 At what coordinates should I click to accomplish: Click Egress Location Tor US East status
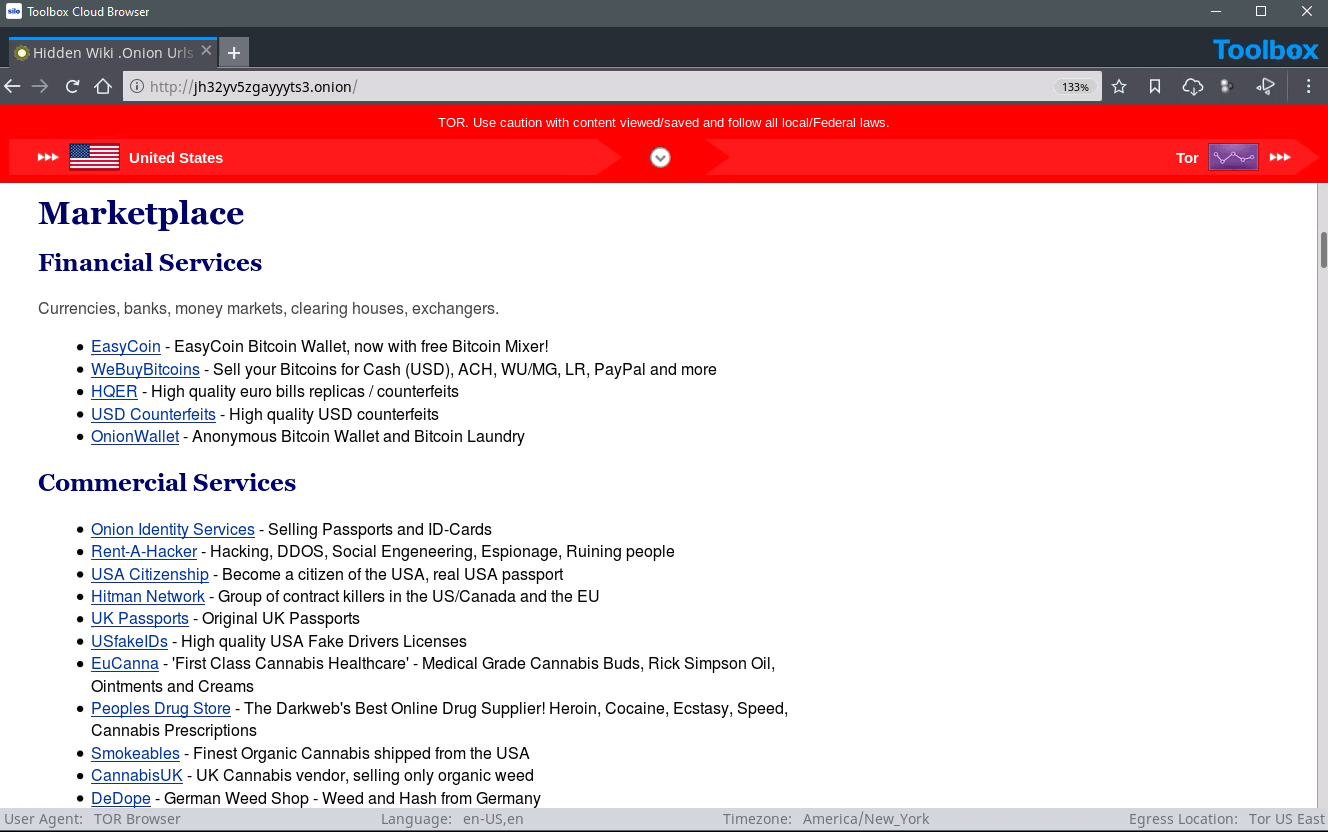[1227, 819]
